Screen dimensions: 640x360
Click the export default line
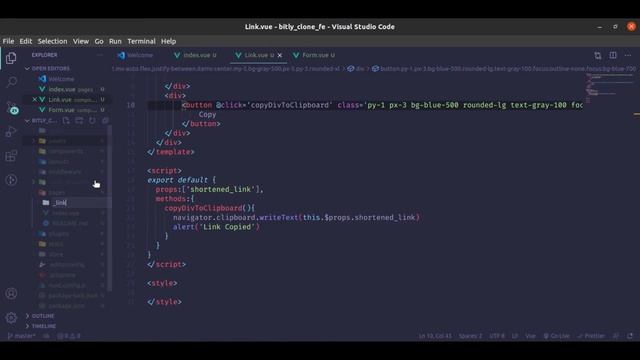(x=182, y=180)
